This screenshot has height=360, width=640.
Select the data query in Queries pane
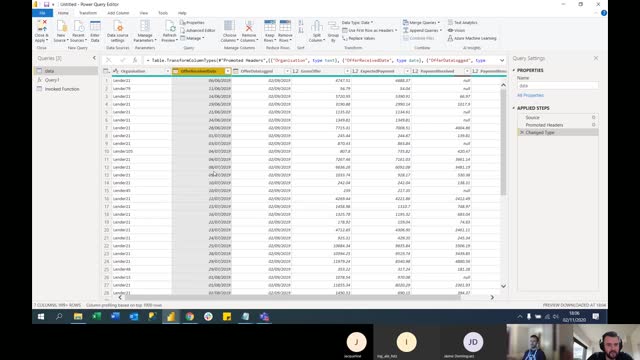click(x=66, y=71)
